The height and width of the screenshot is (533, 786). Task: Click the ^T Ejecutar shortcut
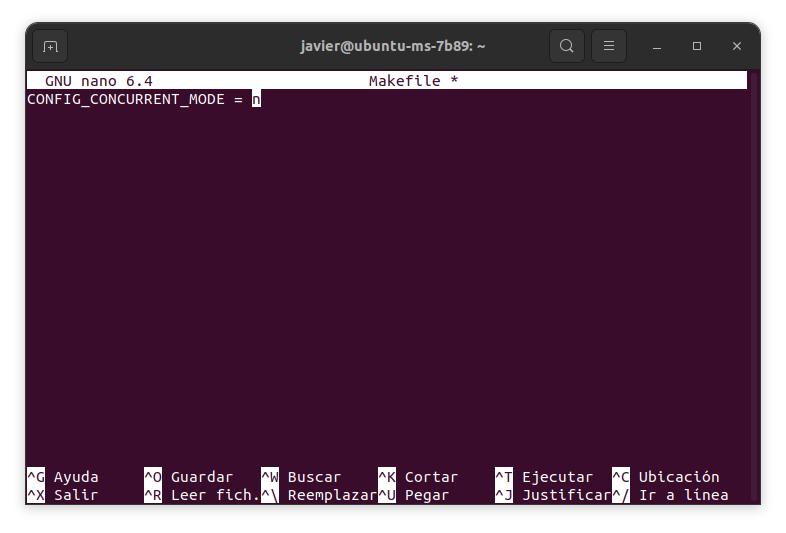pos(544,477)
